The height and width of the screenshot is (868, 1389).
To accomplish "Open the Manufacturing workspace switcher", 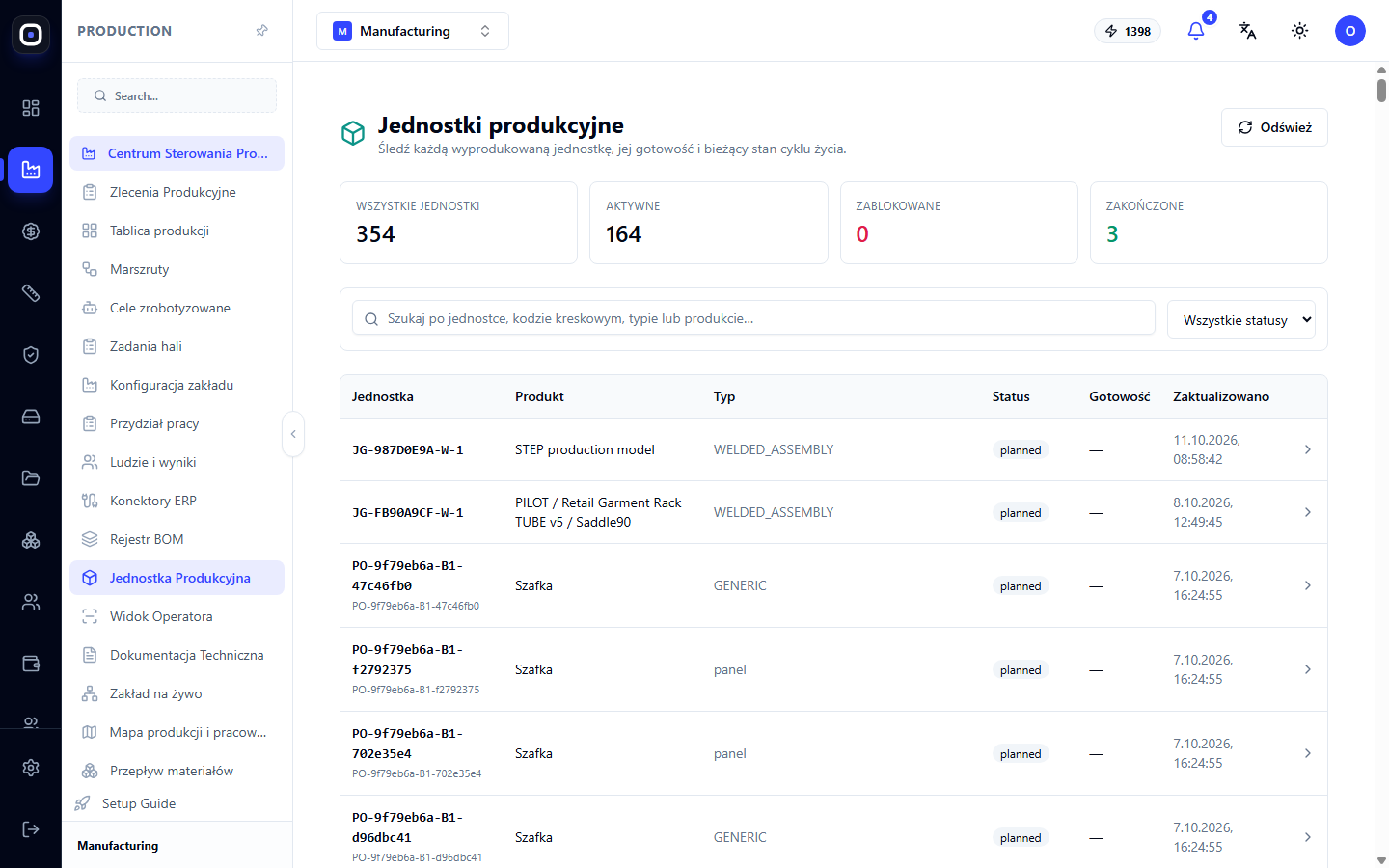I will 413,31.
